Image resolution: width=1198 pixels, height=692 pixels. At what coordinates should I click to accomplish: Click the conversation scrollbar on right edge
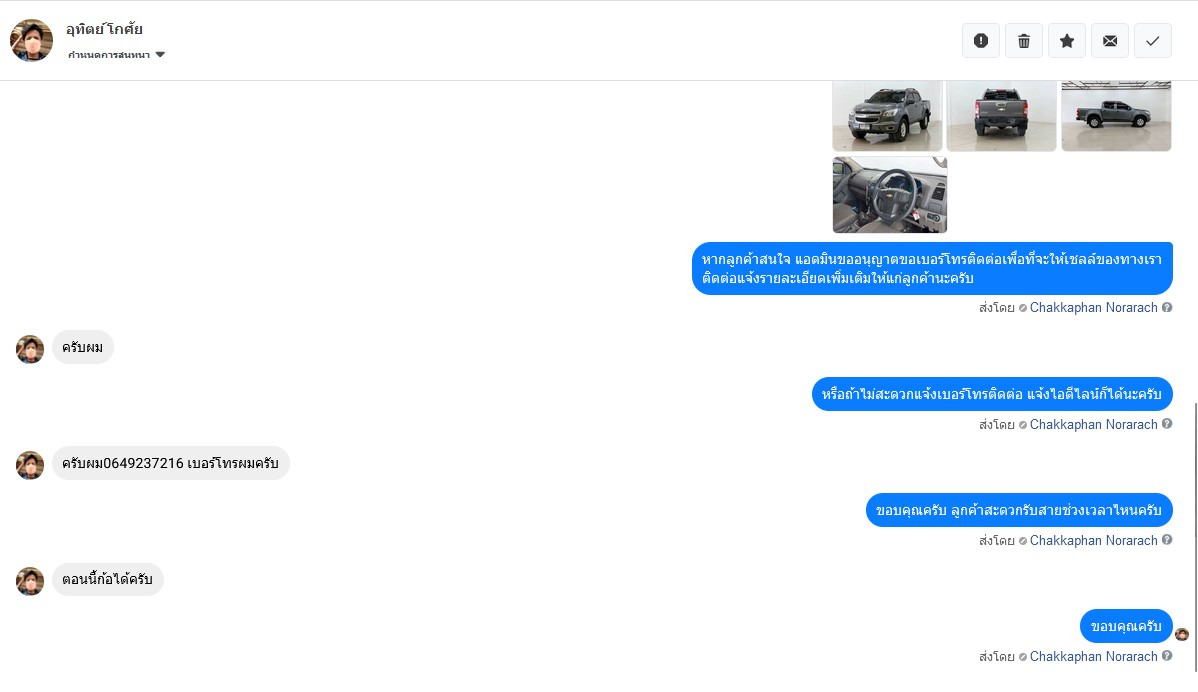point(1195,537)
